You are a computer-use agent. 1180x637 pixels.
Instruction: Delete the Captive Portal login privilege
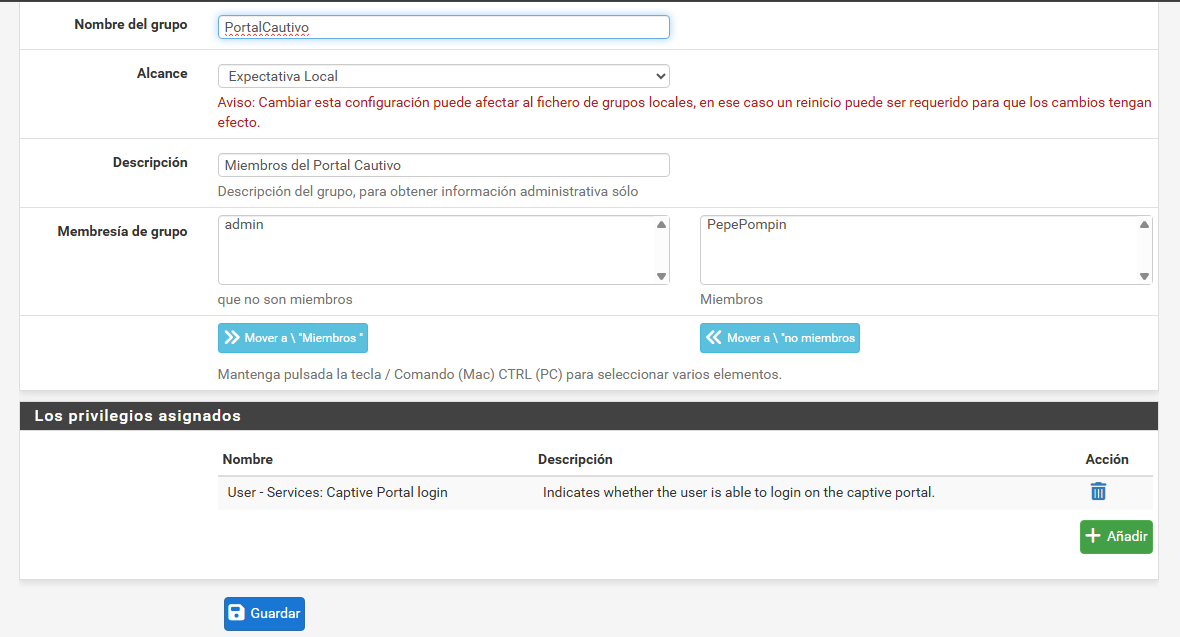tap(1098, 491)
